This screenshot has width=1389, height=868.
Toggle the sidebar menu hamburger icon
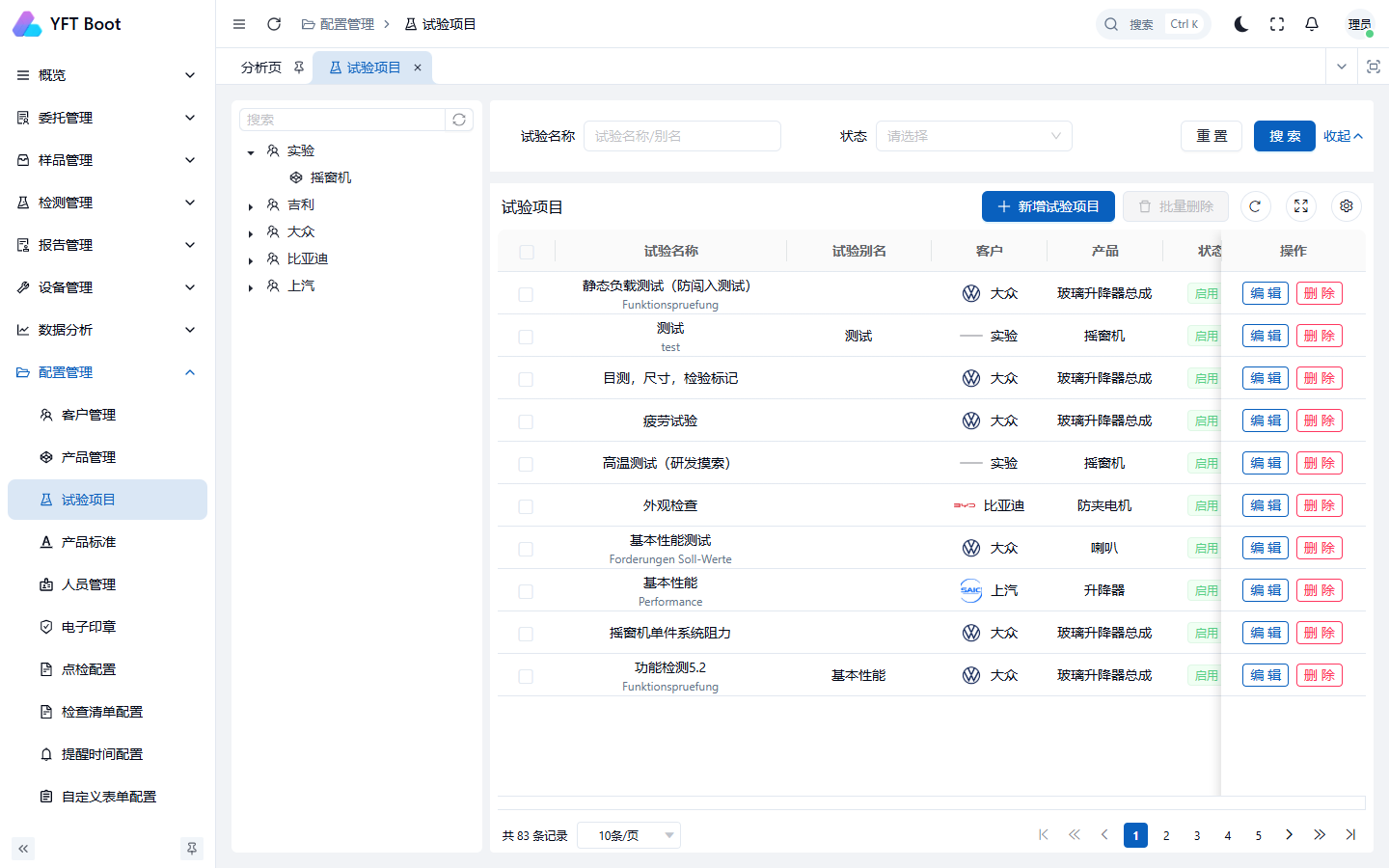[x=239, y=24]
